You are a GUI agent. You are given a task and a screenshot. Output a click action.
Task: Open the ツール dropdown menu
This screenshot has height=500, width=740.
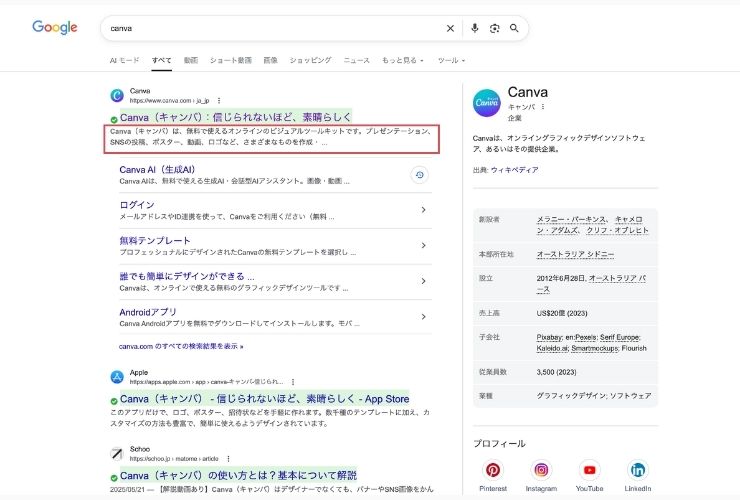(451, 60)
